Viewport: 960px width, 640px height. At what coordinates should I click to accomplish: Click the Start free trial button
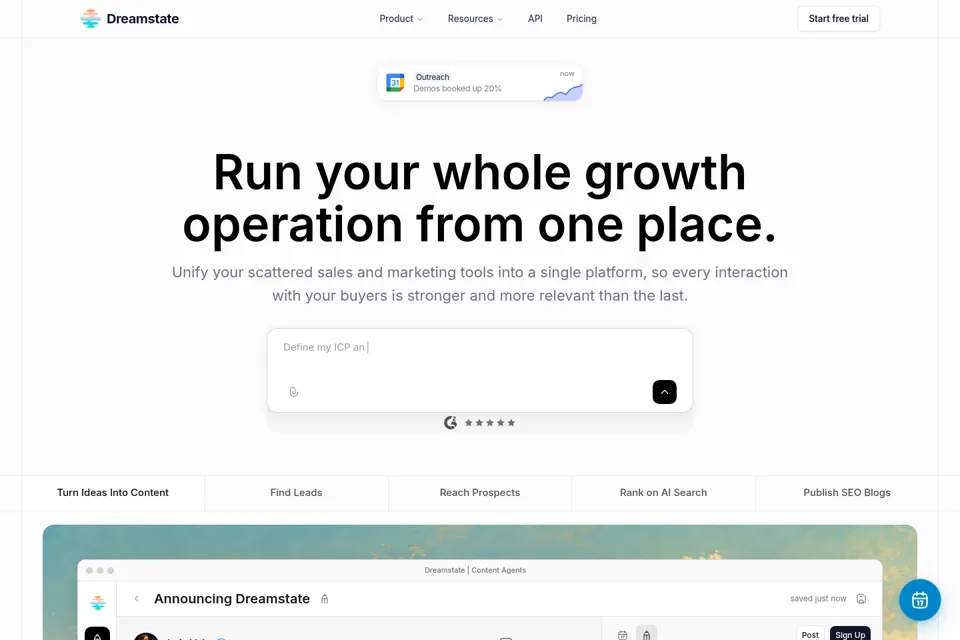pyautogui.click(x=838, y=19)
